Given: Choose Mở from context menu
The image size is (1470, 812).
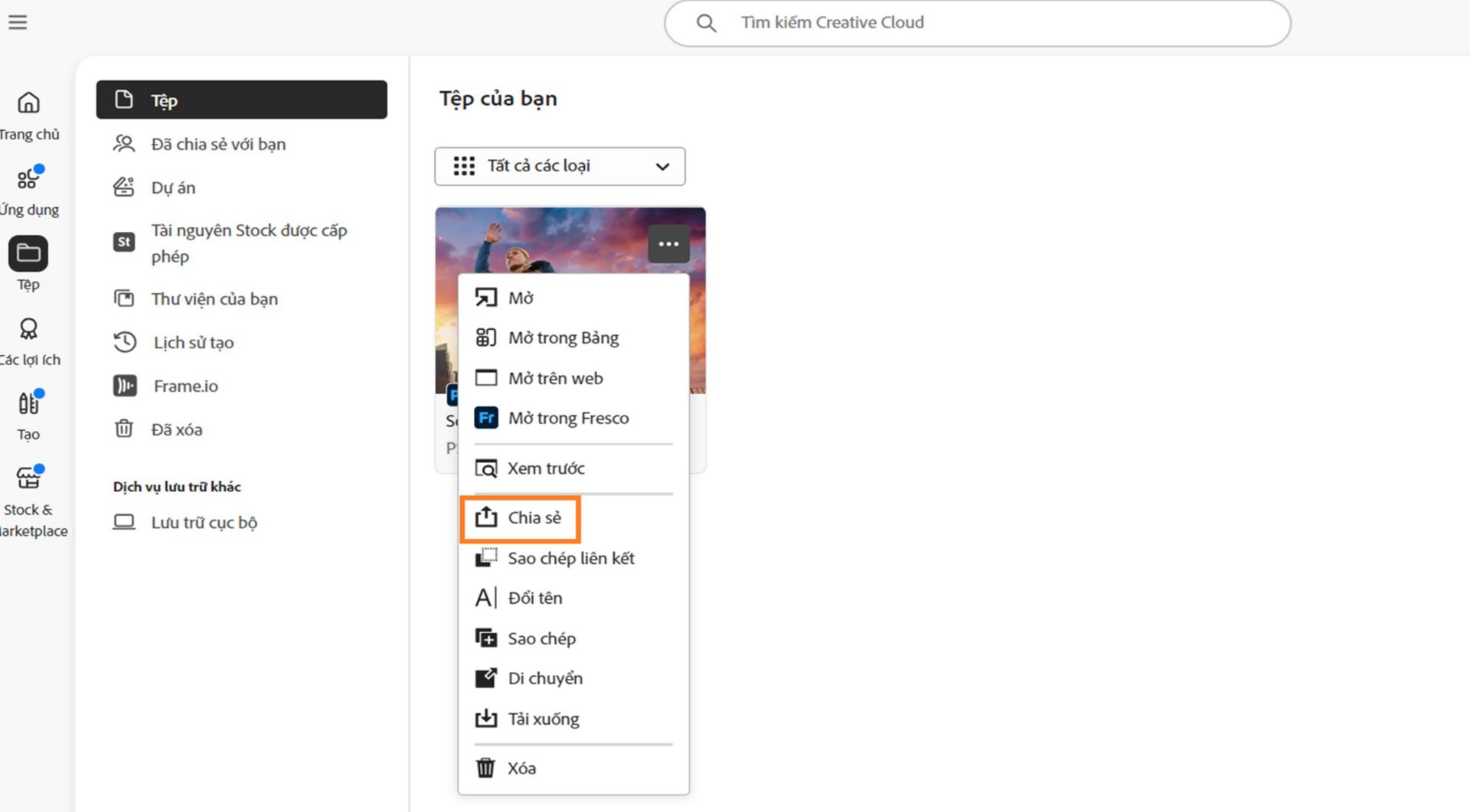Looking at the screenshot, I should point(573,298).
